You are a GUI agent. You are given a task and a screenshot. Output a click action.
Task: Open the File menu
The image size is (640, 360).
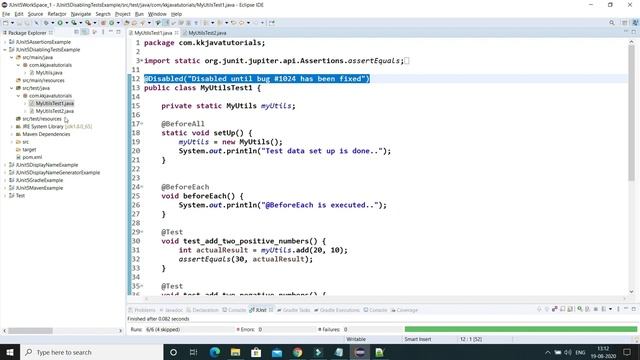tap(6, 14)
